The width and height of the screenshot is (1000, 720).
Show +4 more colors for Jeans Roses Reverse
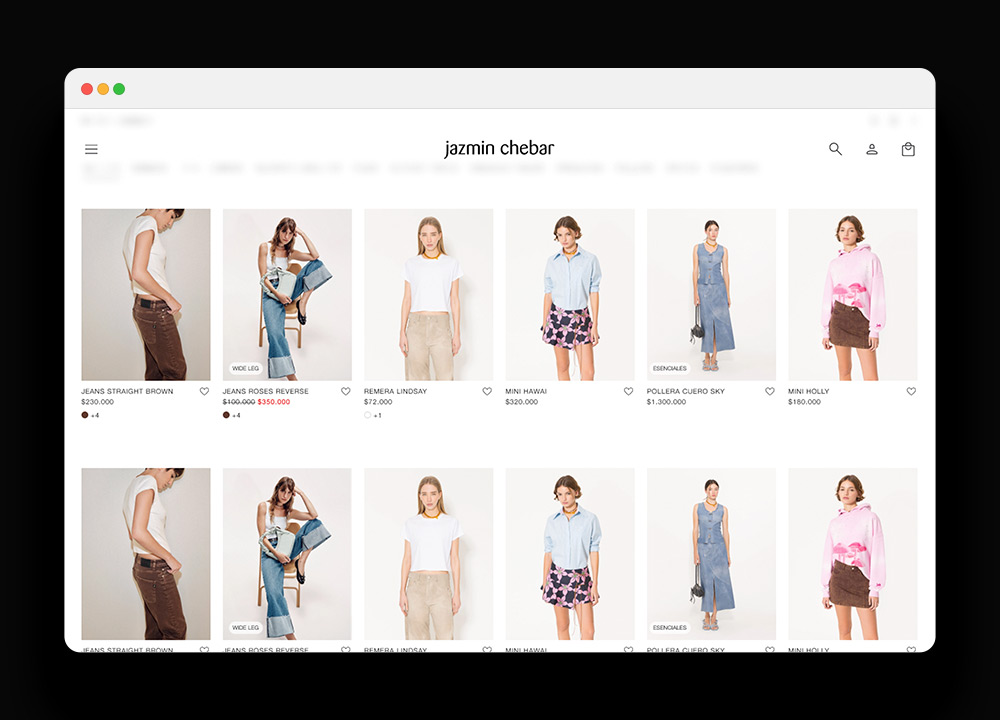point(237,415)
